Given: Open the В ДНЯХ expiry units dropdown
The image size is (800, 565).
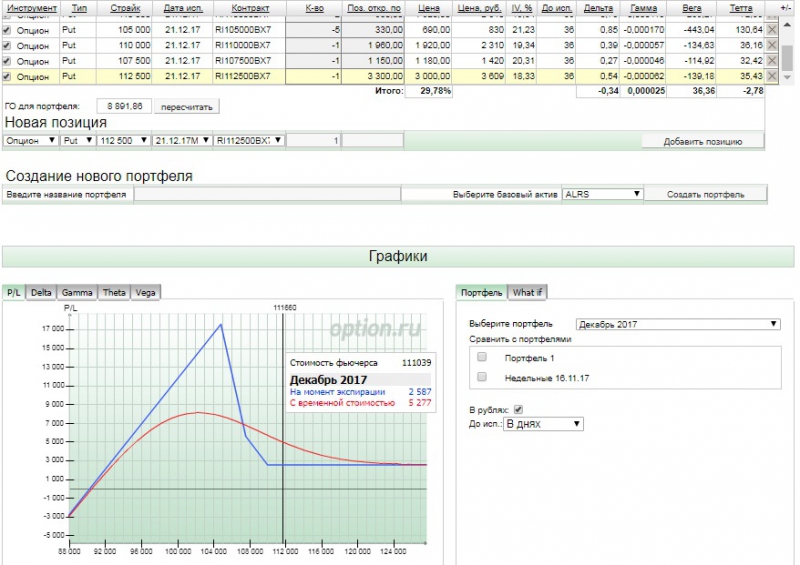Looking at the screenshot, I should pyautogui.click(x=543, y=424).
